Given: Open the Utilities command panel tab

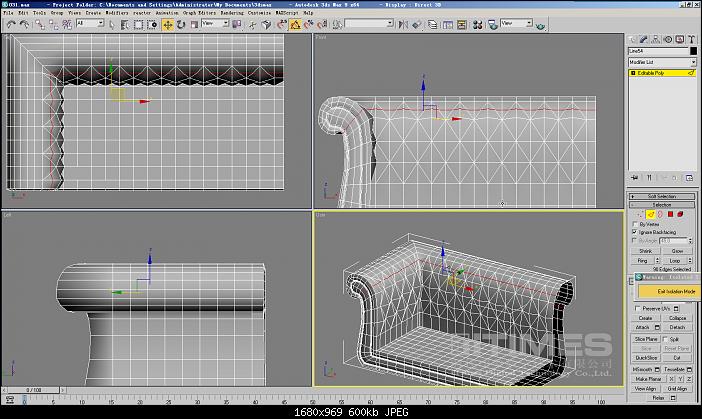Looking at the screenshot, I should point(691,37).
